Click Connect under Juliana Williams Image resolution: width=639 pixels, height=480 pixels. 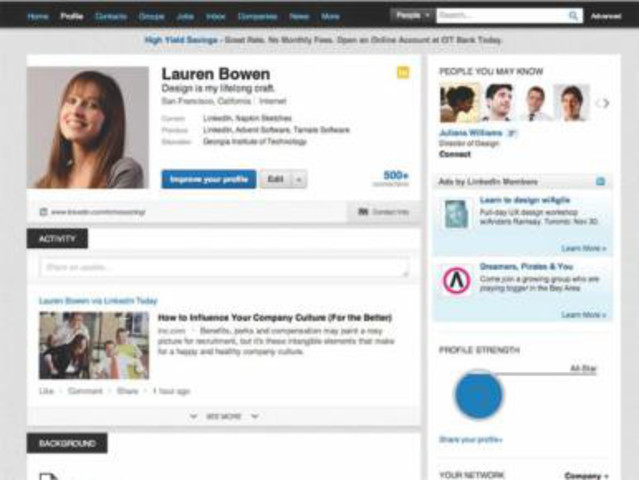click(455, 154)
